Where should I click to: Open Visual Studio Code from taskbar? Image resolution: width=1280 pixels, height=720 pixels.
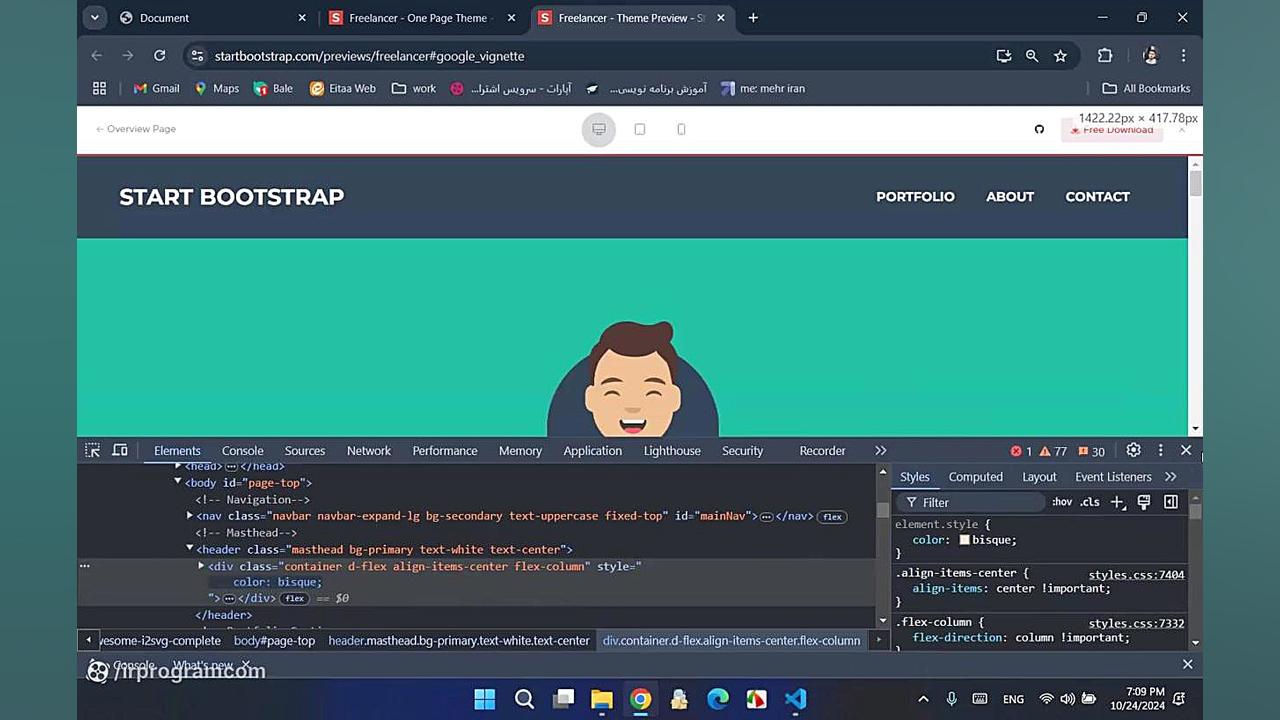pos(795,699)
